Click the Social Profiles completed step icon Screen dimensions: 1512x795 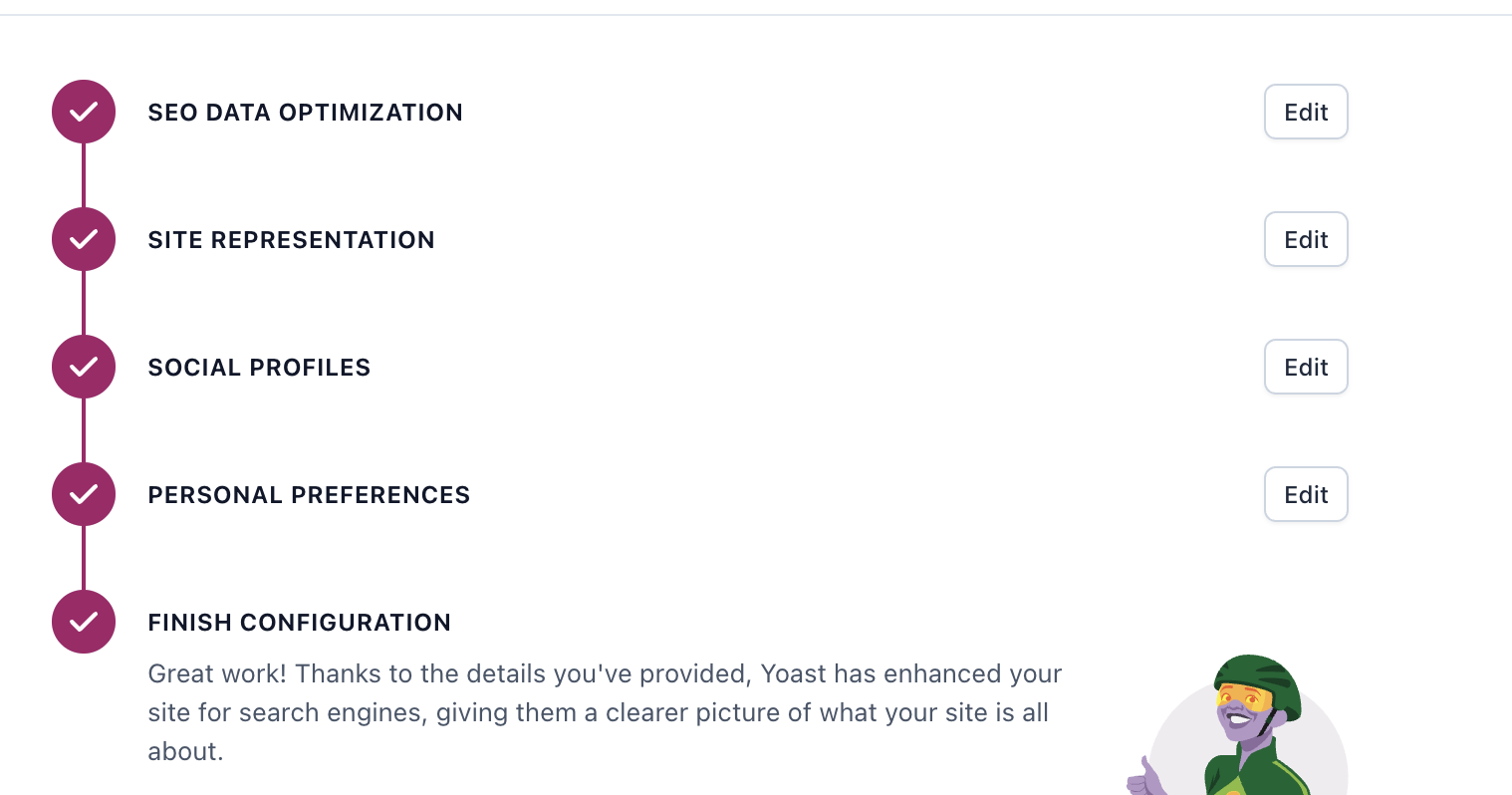pyautogui.click(x=84, y=367)
